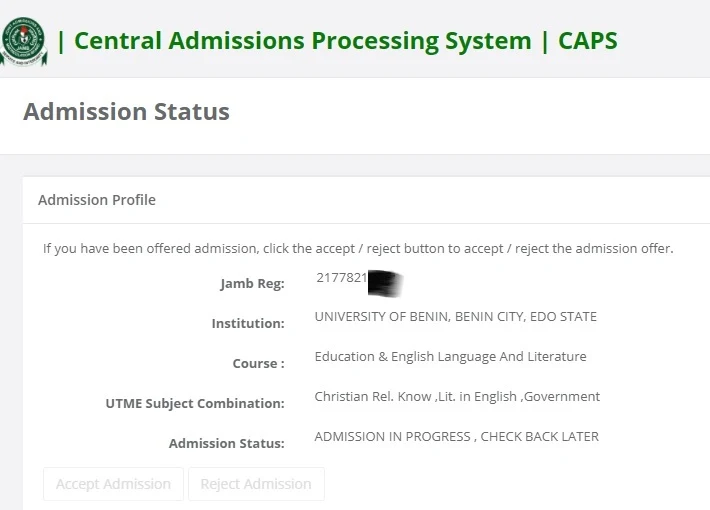
Task: Select the Education & English Language course text
Action: point(451,357)
